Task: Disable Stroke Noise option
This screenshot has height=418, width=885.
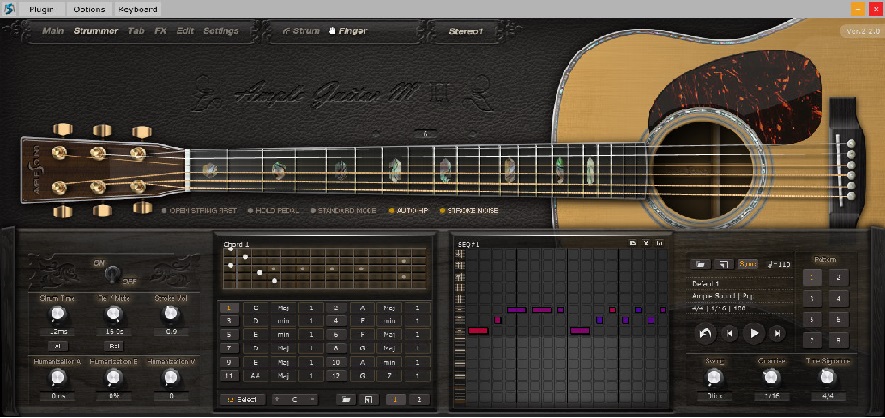Action: [468, 210]
